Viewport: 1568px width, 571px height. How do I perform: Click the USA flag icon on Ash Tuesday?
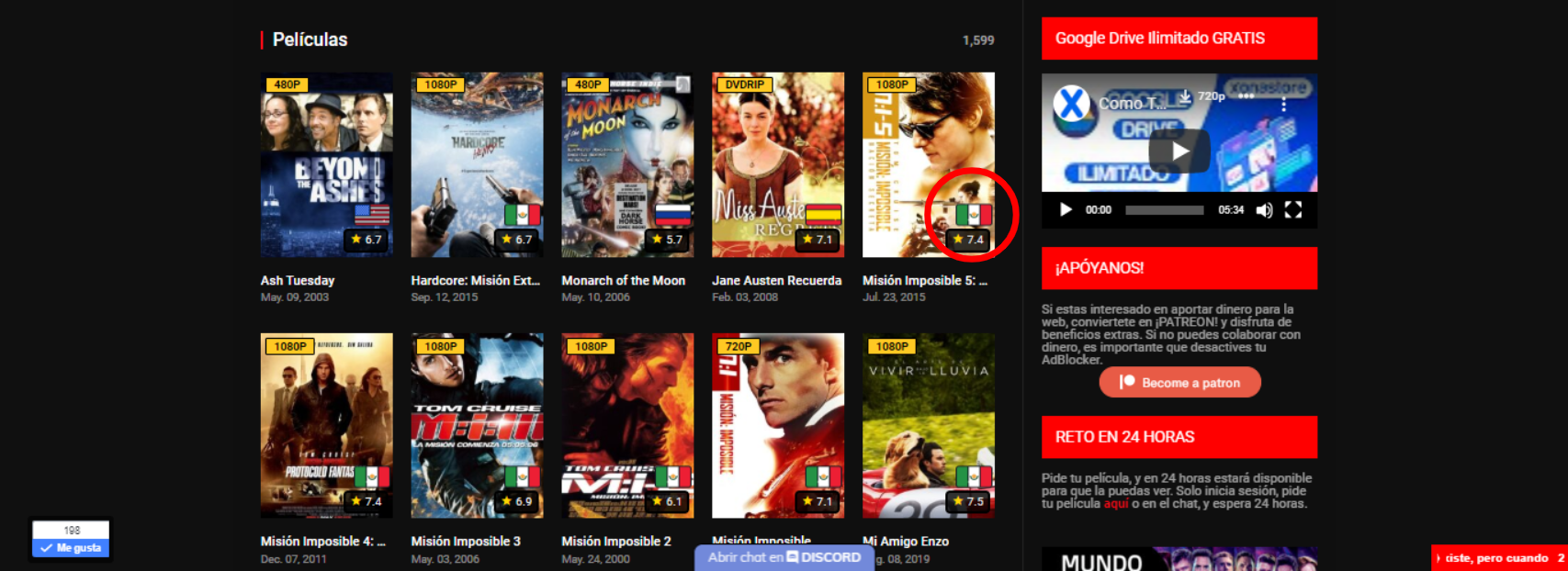coord(371,215)
